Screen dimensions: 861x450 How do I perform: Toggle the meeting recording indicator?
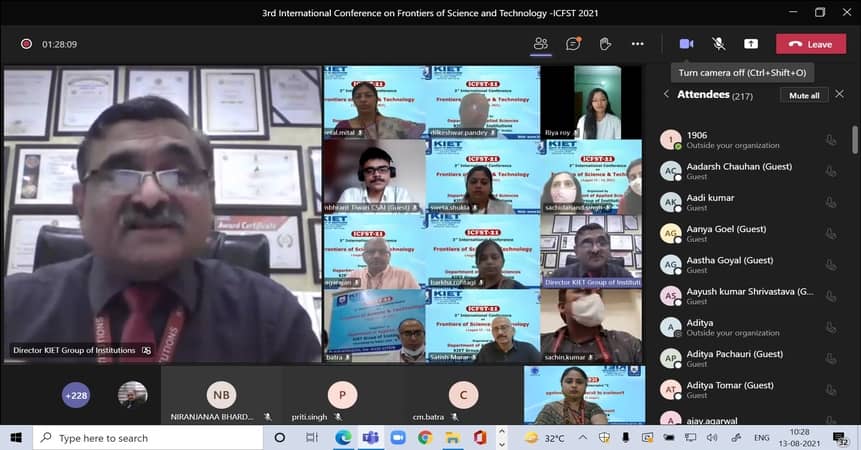(26, 44)
